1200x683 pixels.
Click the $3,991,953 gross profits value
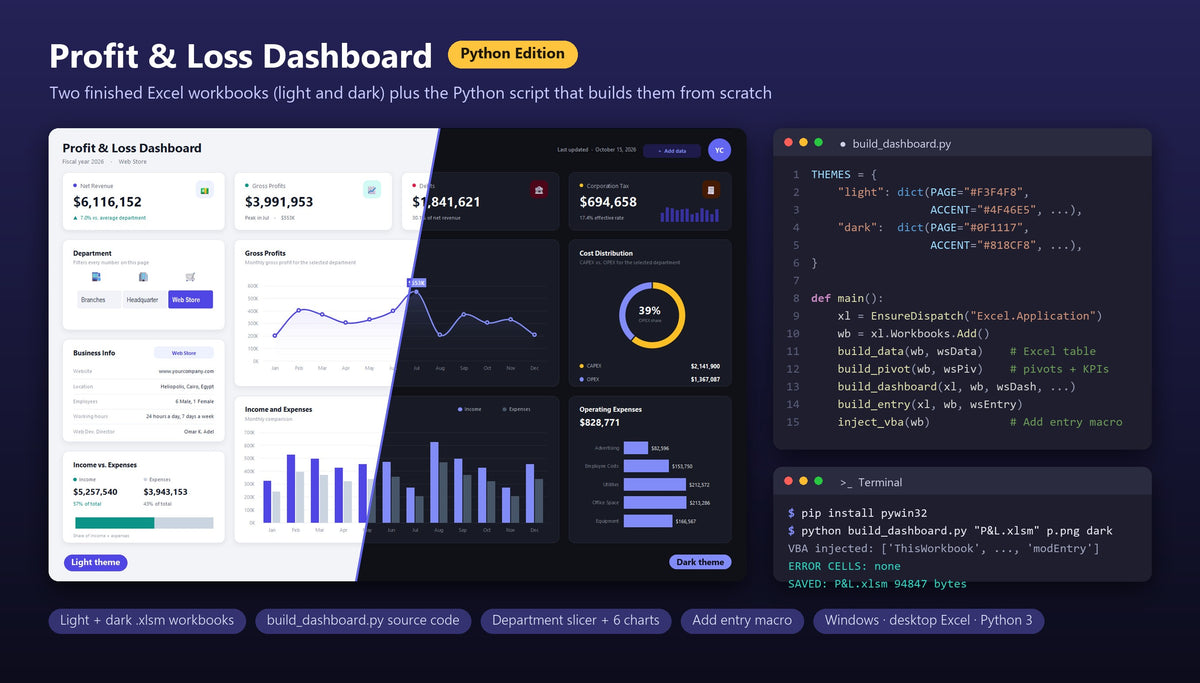(279, 202)
